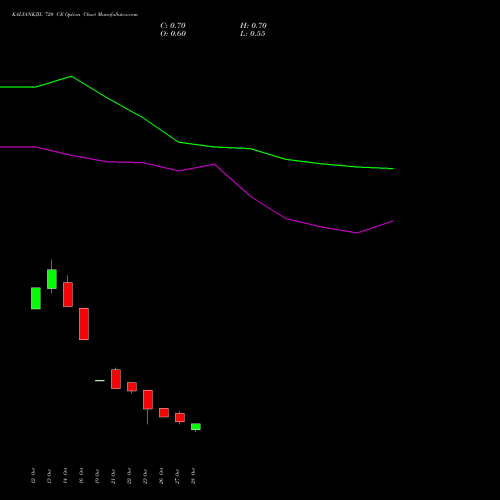Click the '19 Oct' date label
Image resolution: width=500 pixels, height=500 pixels.
pos(97,476)
